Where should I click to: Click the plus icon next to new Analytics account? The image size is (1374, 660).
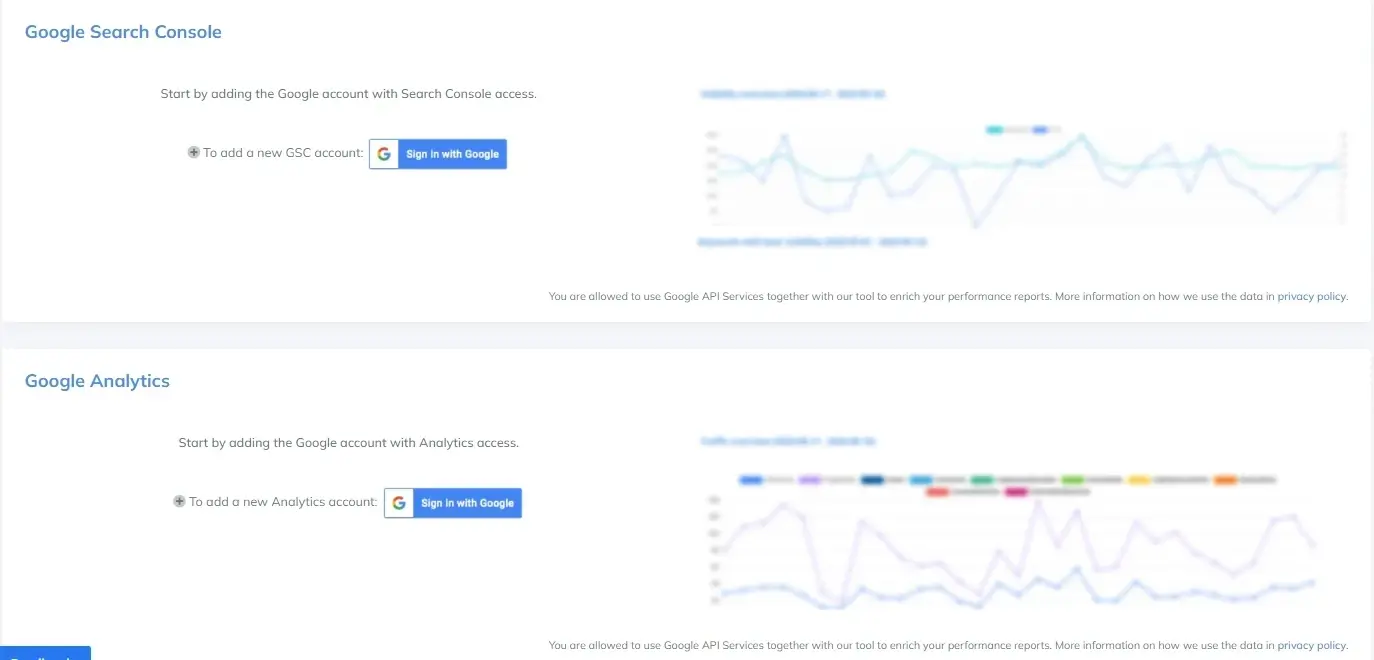179,501
